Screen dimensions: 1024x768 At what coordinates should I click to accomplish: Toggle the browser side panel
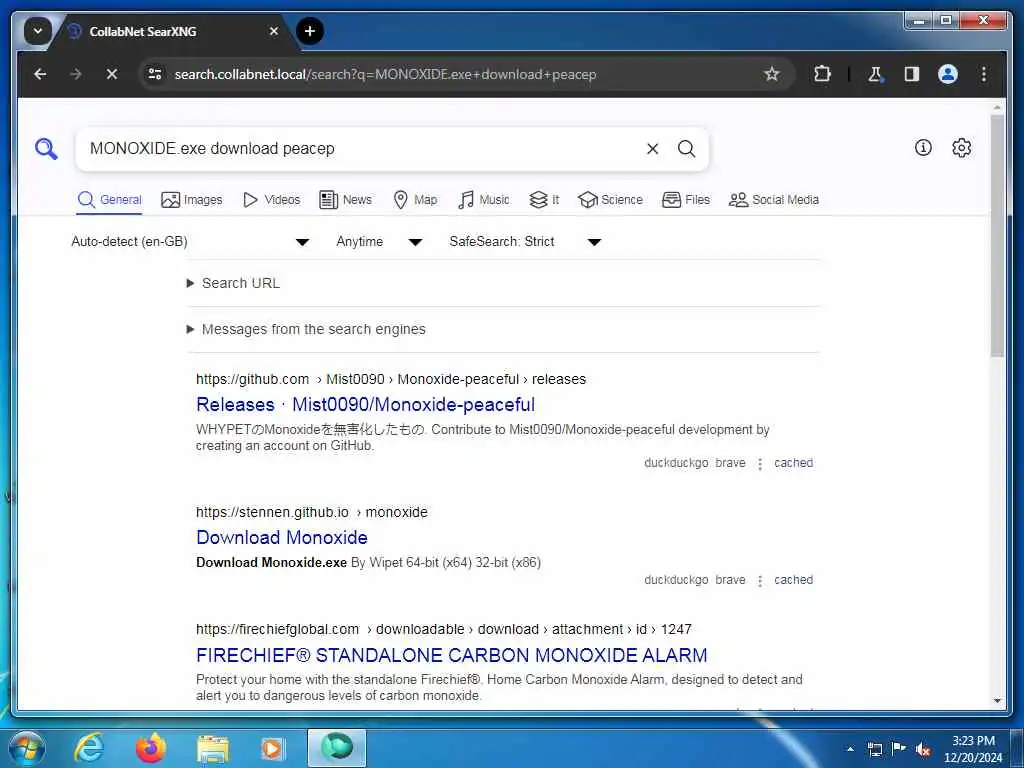912,74
